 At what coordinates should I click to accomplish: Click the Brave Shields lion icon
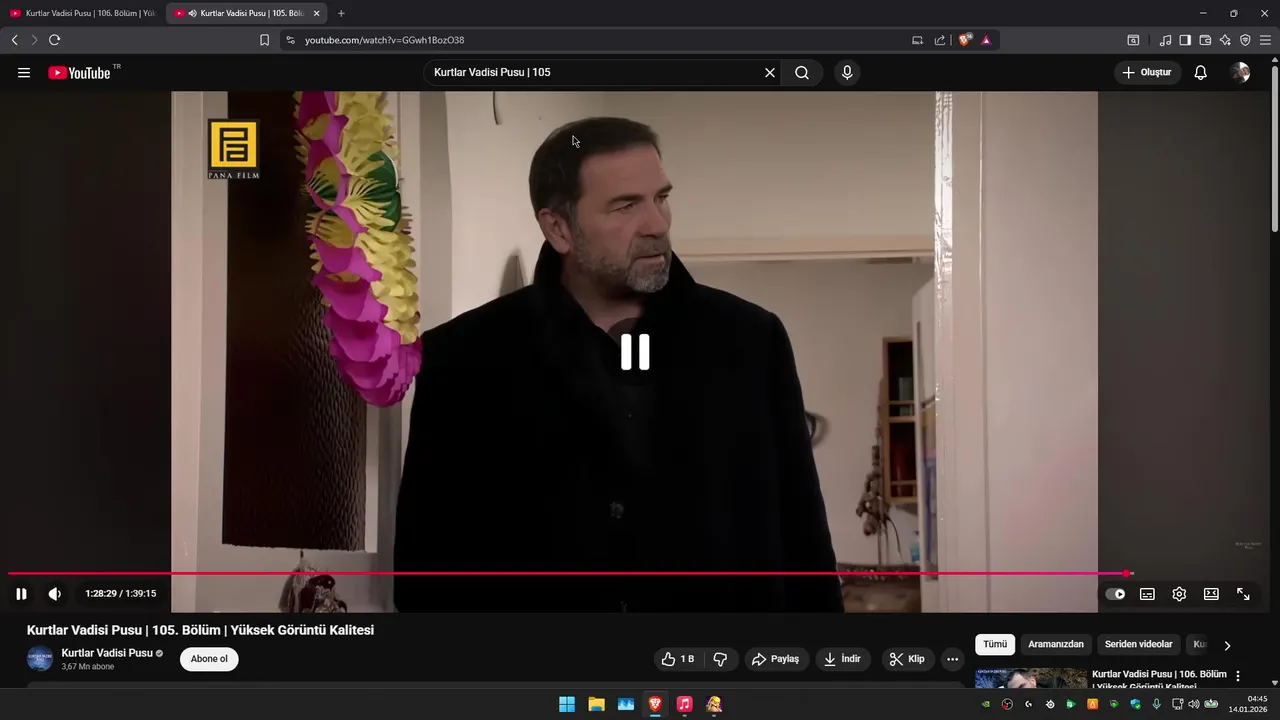tap(965, 40)
